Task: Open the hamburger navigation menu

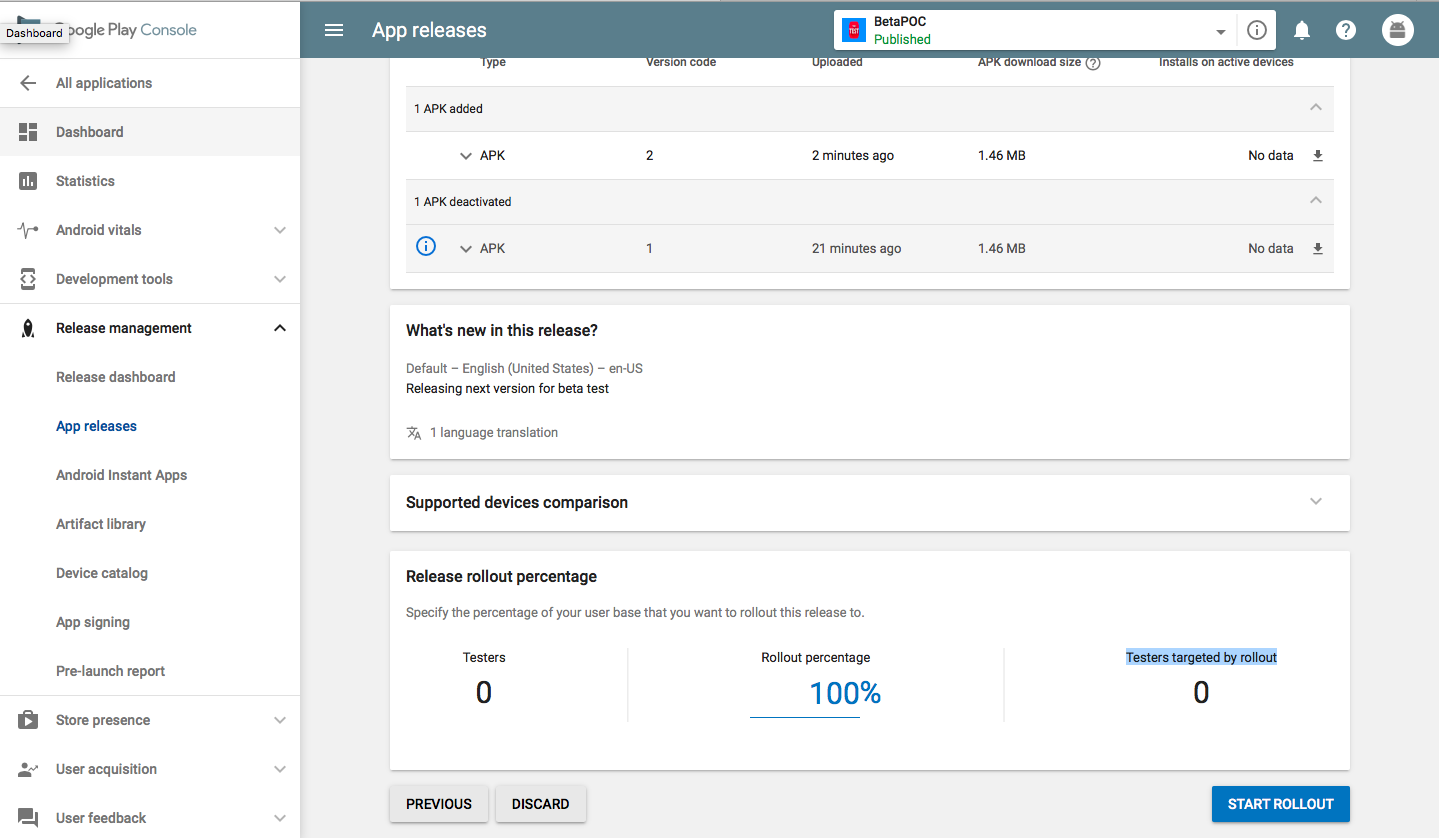Action: [x=334, y=30]
